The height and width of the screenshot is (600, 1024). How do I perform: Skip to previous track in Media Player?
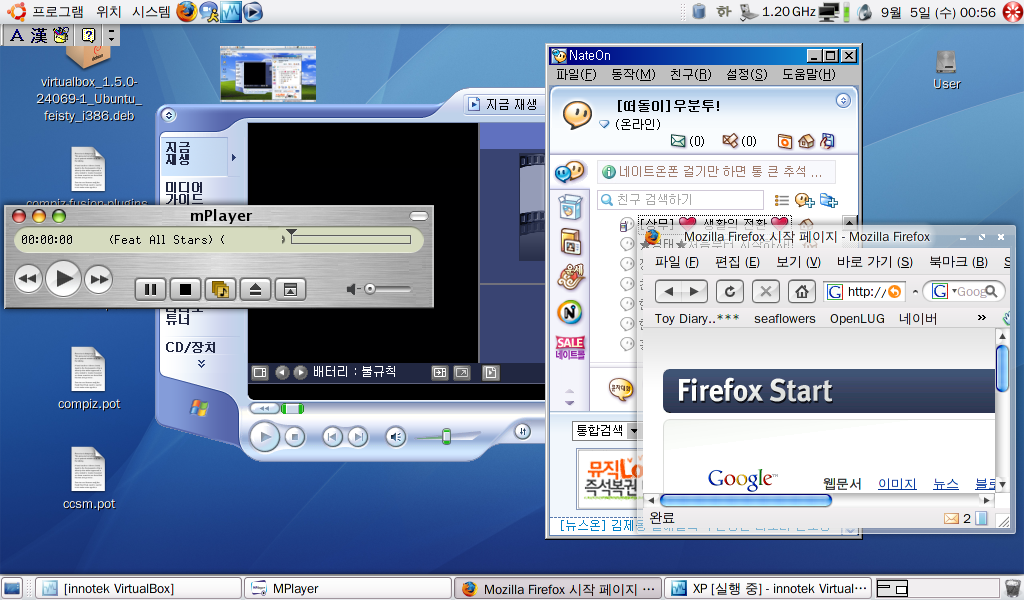pyautogui.click(x=332, y=437)
